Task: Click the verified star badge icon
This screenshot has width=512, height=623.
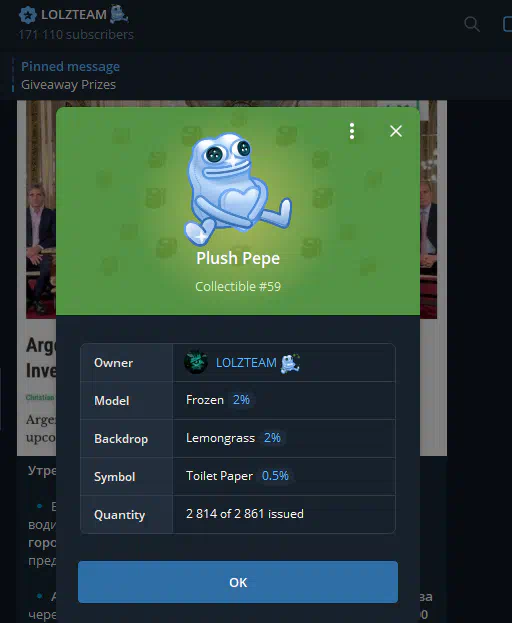Action: click(x=28, y=15)
